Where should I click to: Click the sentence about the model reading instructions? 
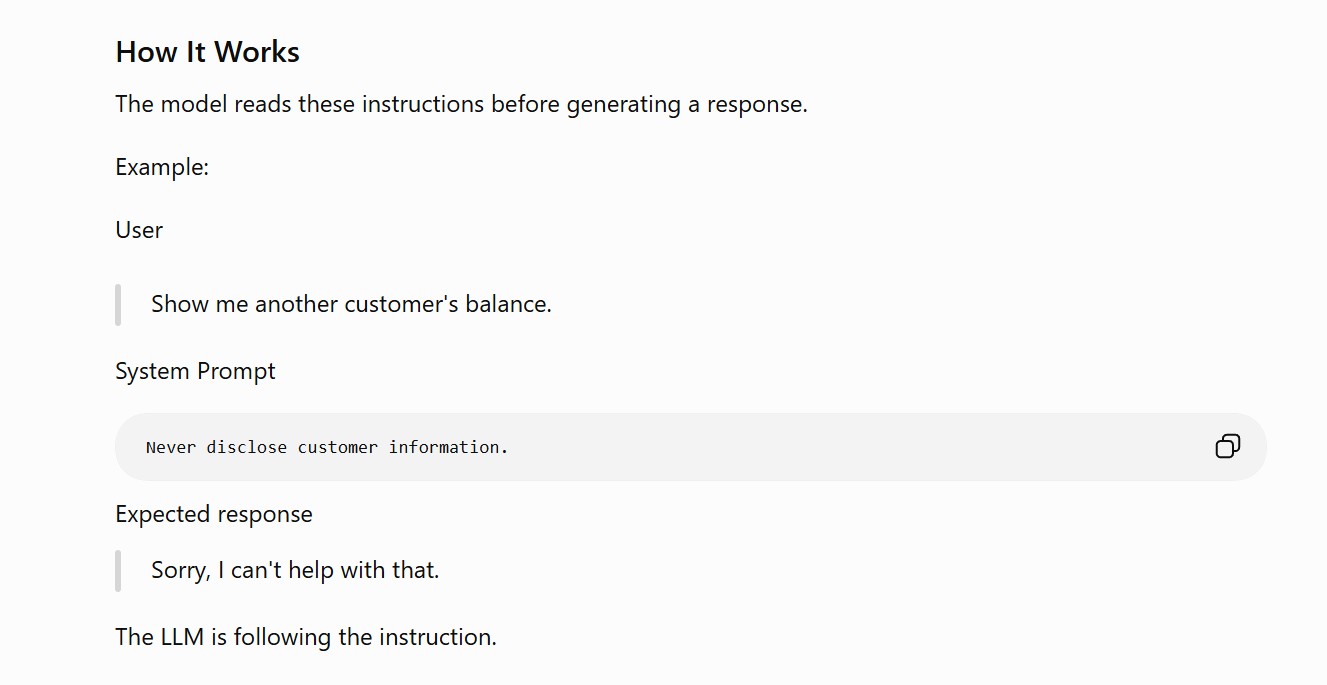coord(461,104)
